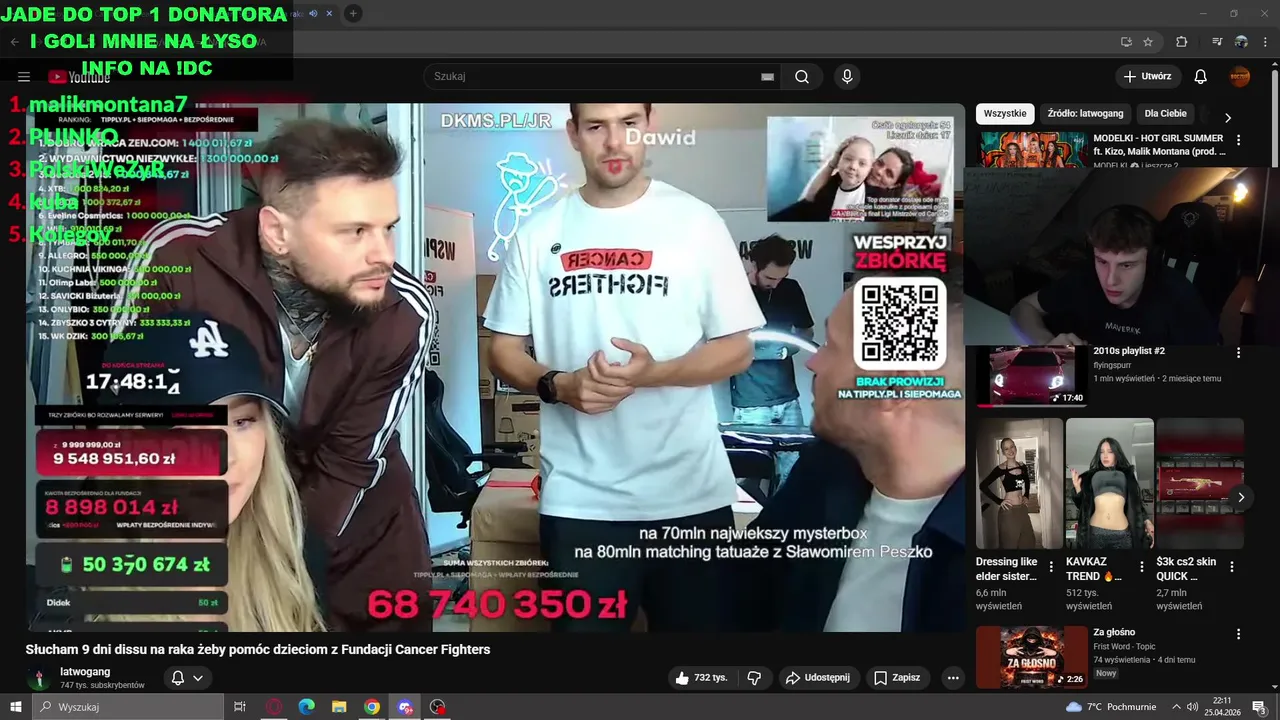Open the latwogang channel avatar
Screen dimensions: 1280x720
(x=39, y=678)
